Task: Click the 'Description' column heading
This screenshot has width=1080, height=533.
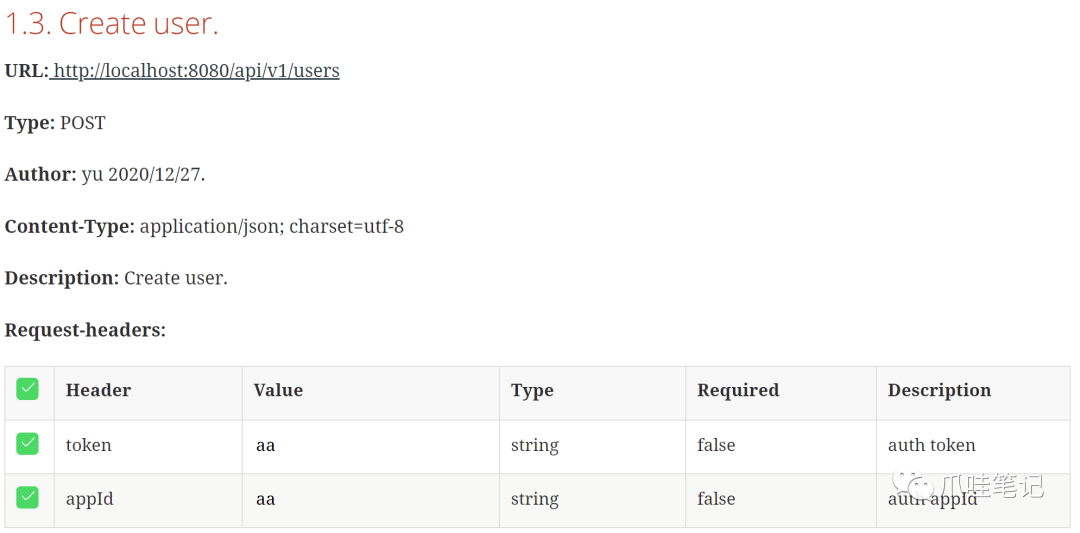Action: point(939,390)
